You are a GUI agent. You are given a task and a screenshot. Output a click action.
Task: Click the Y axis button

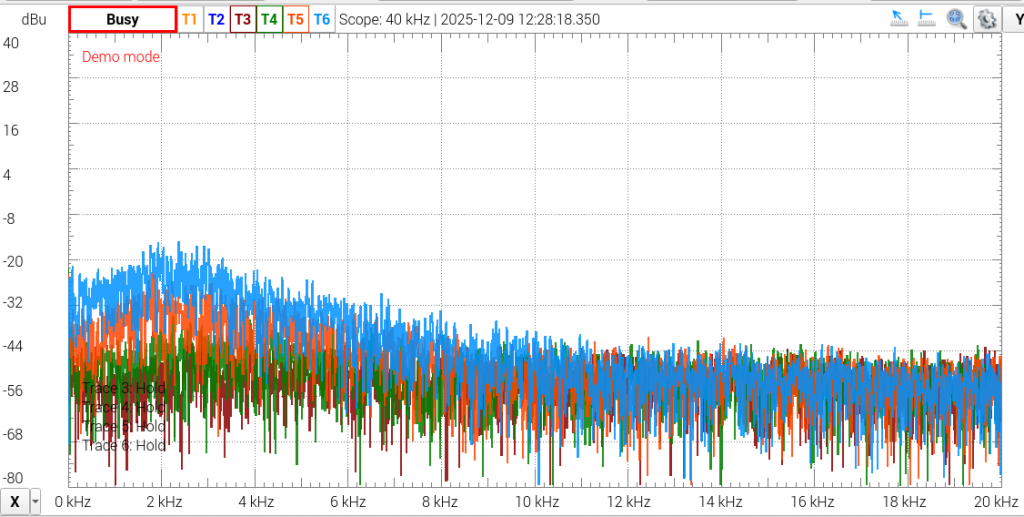(x=1016, y=19)
